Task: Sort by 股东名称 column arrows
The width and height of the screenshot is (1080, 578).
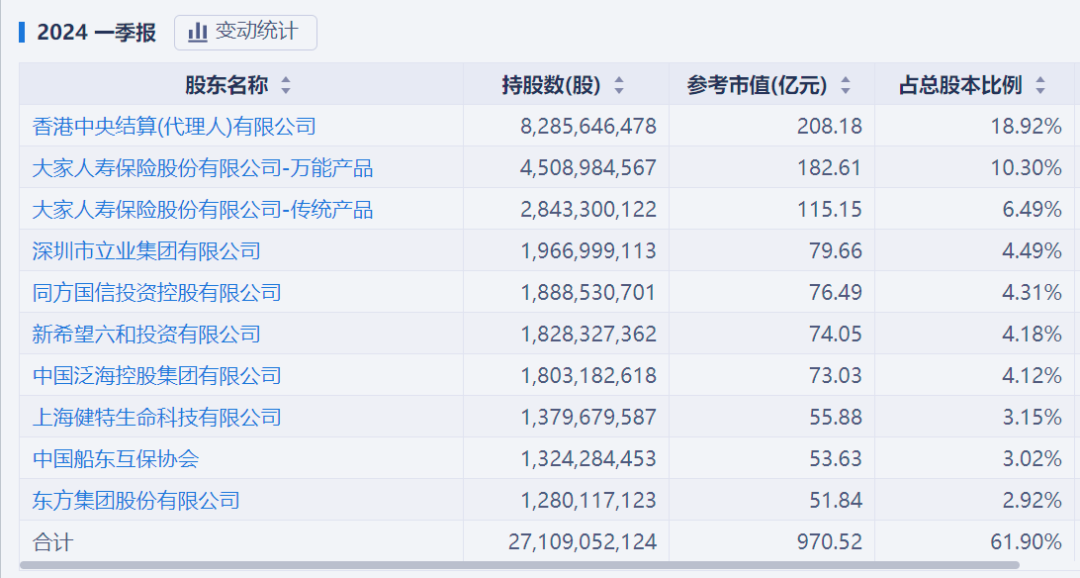Action: [x=286, y=85]
